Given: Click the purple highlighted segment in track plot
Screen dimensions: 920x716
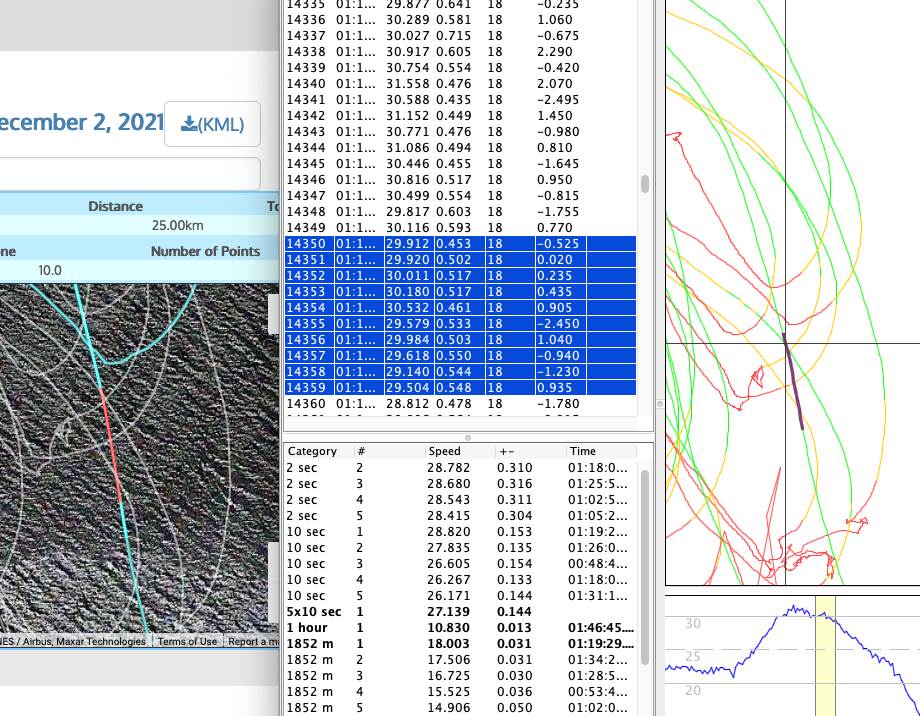Looking at the screenshot, I should 793,385.
